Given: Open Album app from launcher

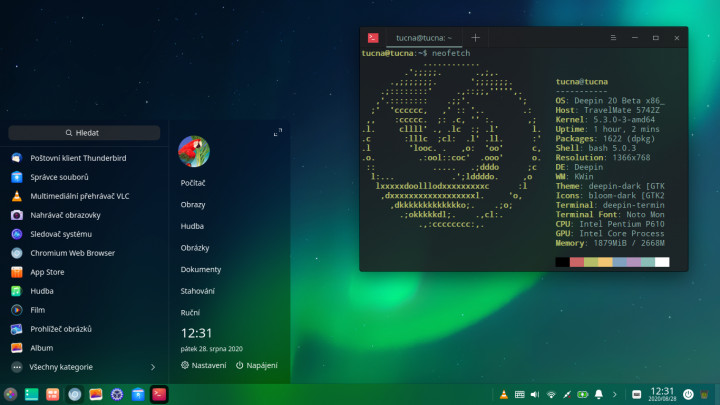Looking at the screenshot, I should [x=84, y=348].
